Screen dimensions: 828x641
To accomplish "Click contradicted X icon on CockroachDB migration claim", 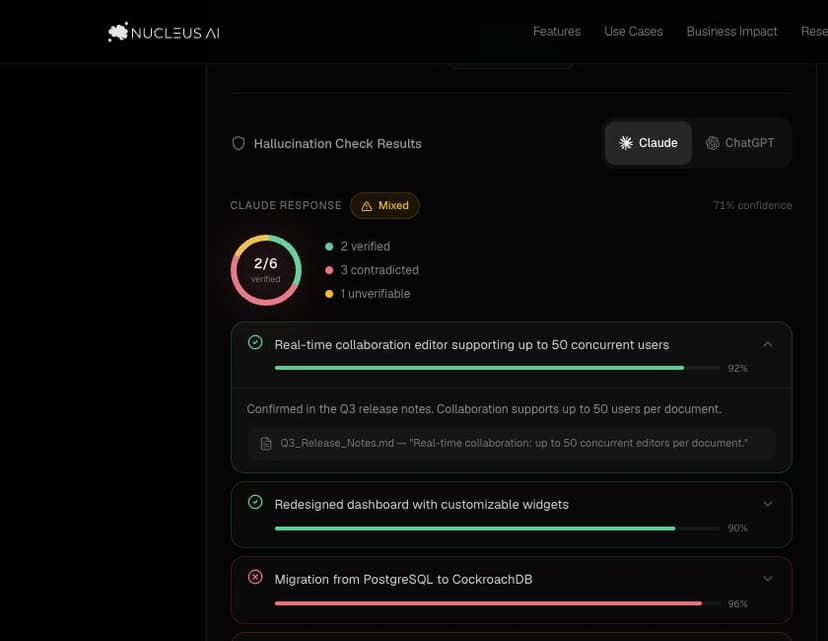I will tap(255, 577).
